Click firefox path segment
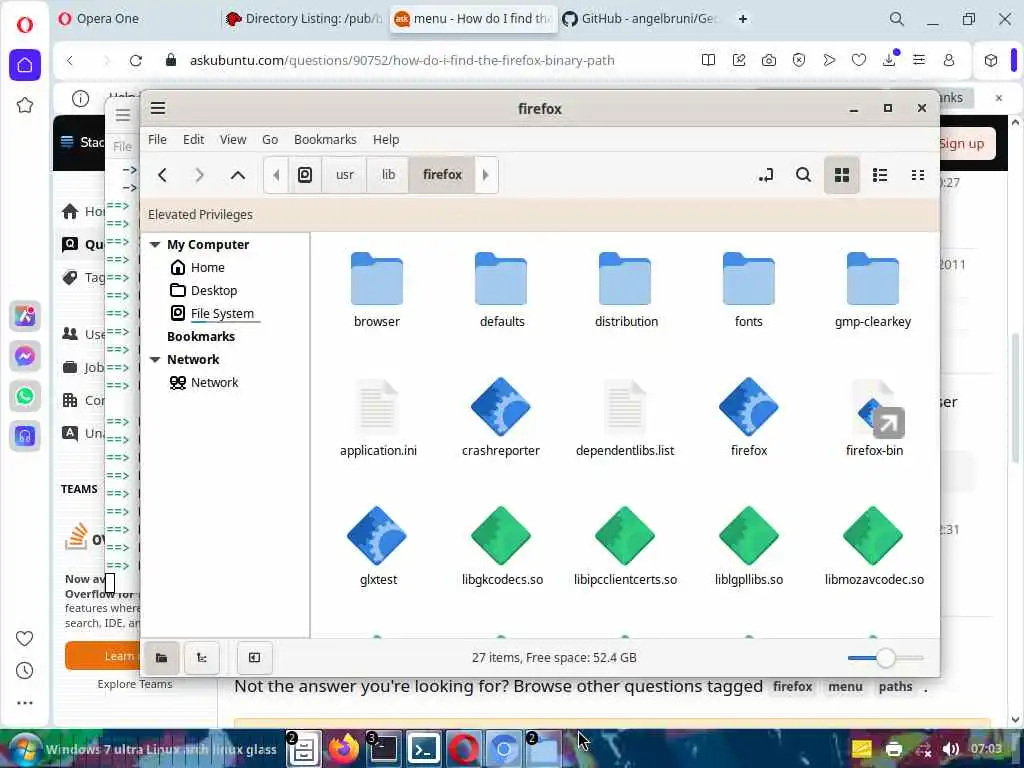This screenshot has height=768, width=1024. [x=442, y=175]
